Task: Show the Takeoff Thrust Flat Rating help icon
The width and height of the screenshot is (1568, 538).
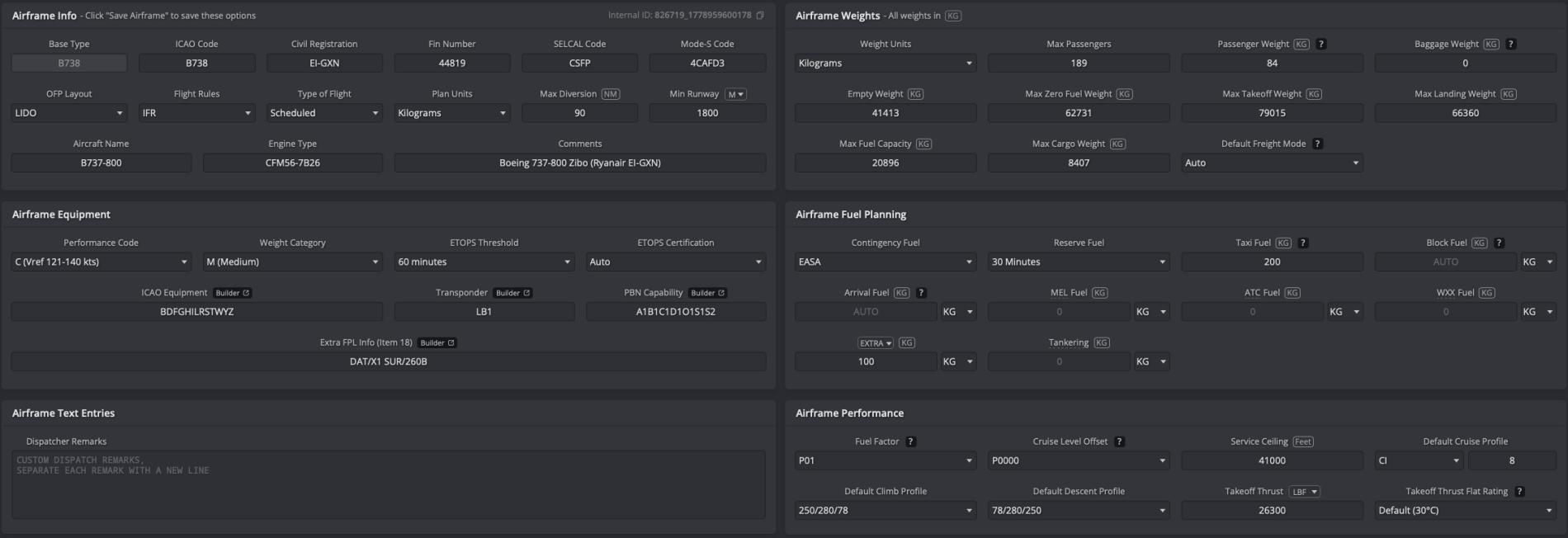Action: tap(1519, 491)
